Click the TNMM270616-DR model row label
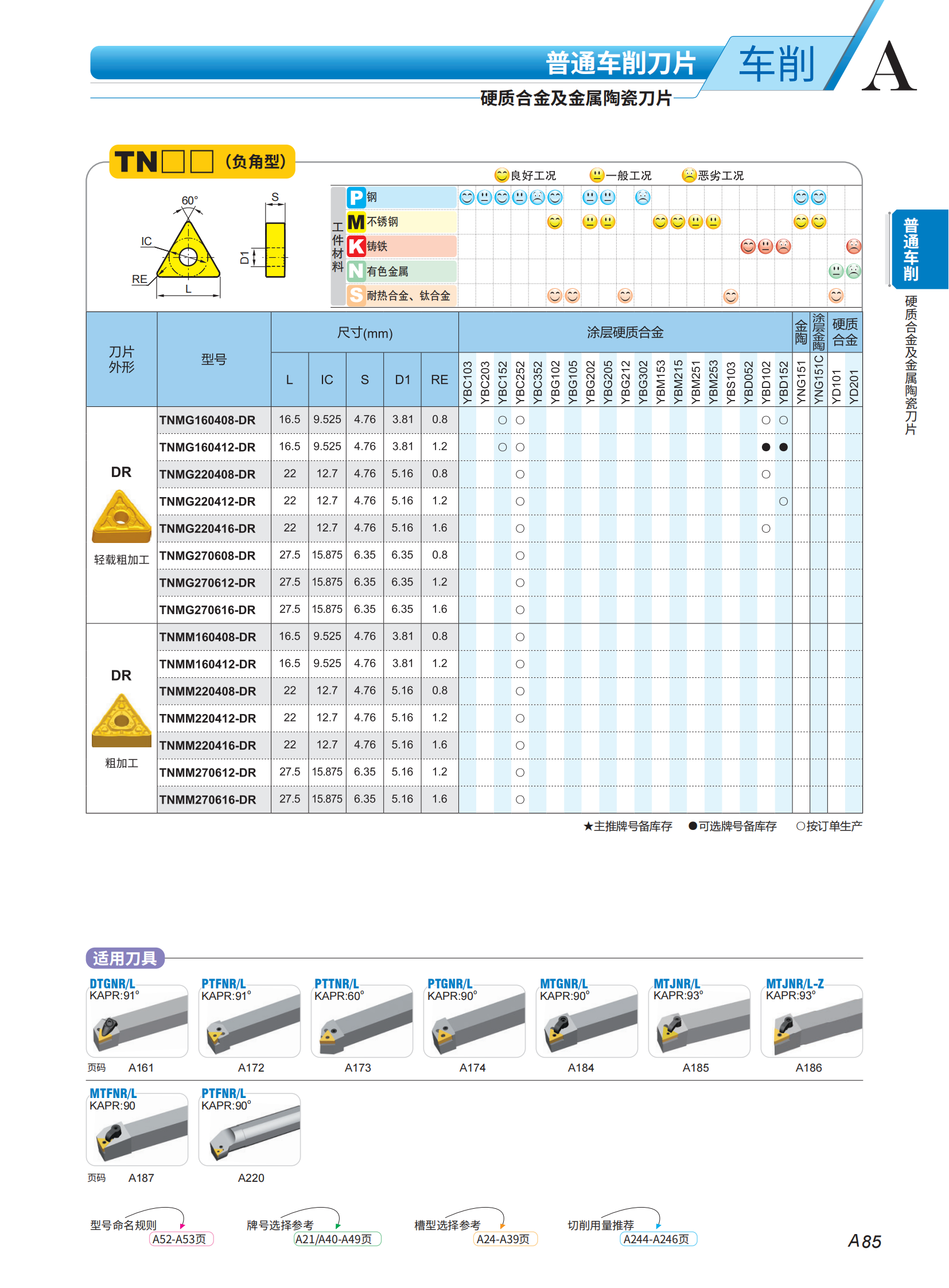 point(208,800)
